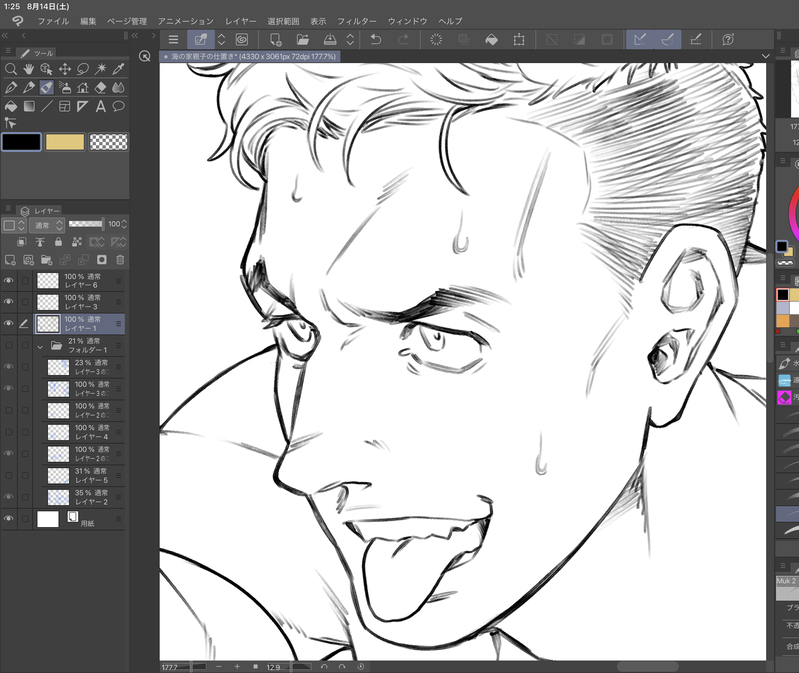Select the Pencil tool
This screenshot has height=673, width=799.
tap(29, 88)
